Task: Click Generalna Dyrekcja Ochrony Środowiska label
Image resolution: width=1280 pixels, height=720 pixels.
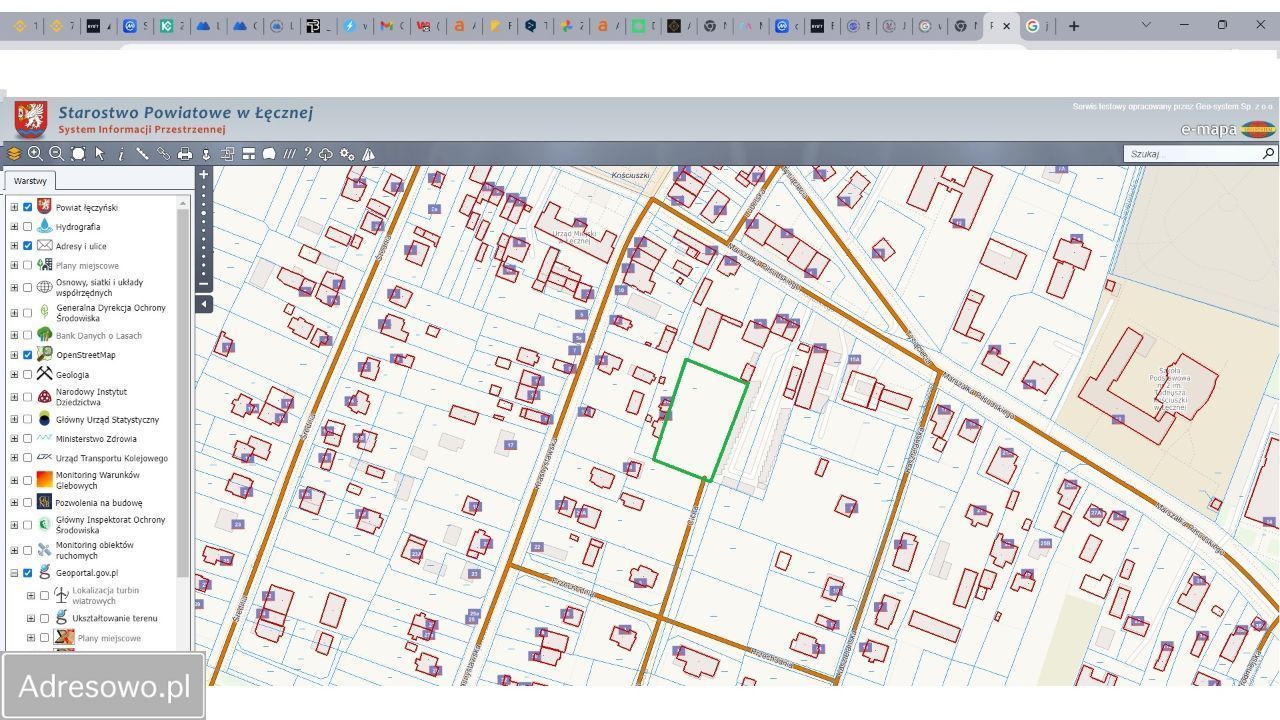Action: click(x=111, y=313)
